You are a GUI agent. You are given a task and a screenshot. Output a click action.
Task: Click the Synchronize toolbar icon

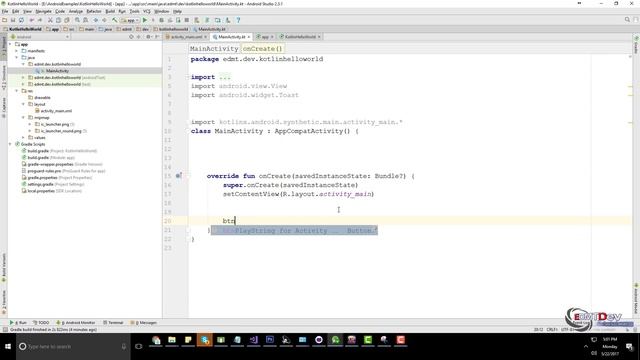coord(21,20)
